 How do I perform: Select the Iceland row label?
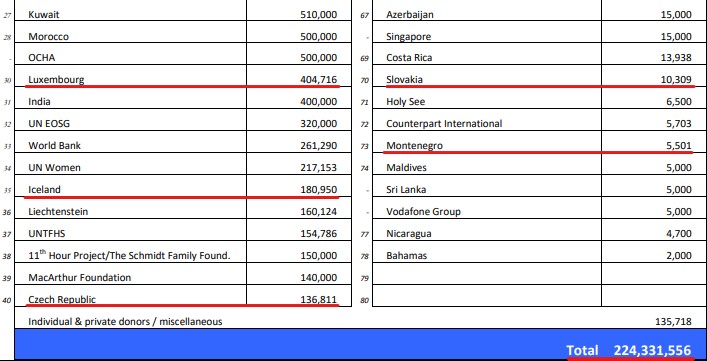coord(44,189)
